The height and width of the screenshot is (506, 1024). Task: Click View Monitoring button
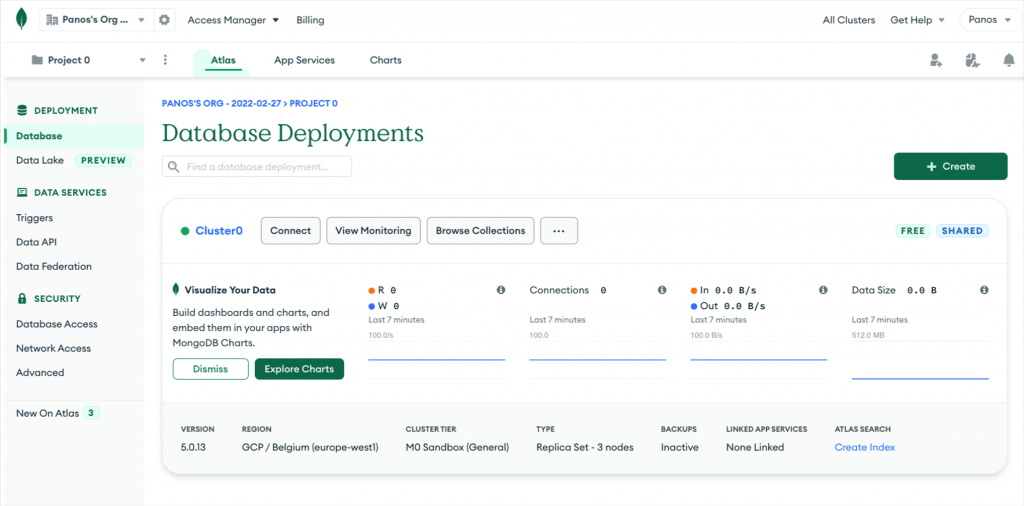[374, 230]
